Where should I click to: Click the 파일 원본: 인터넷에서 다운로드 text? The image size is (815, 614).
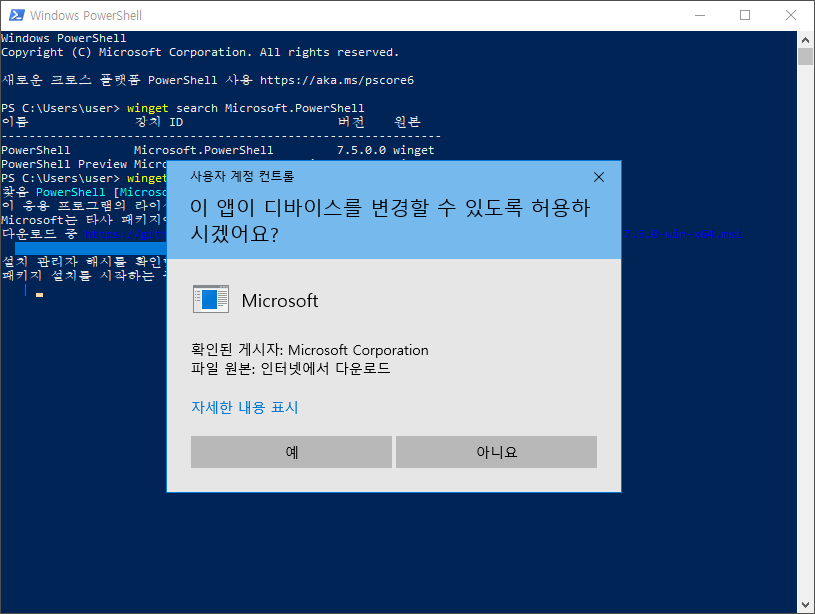[291, 369]
